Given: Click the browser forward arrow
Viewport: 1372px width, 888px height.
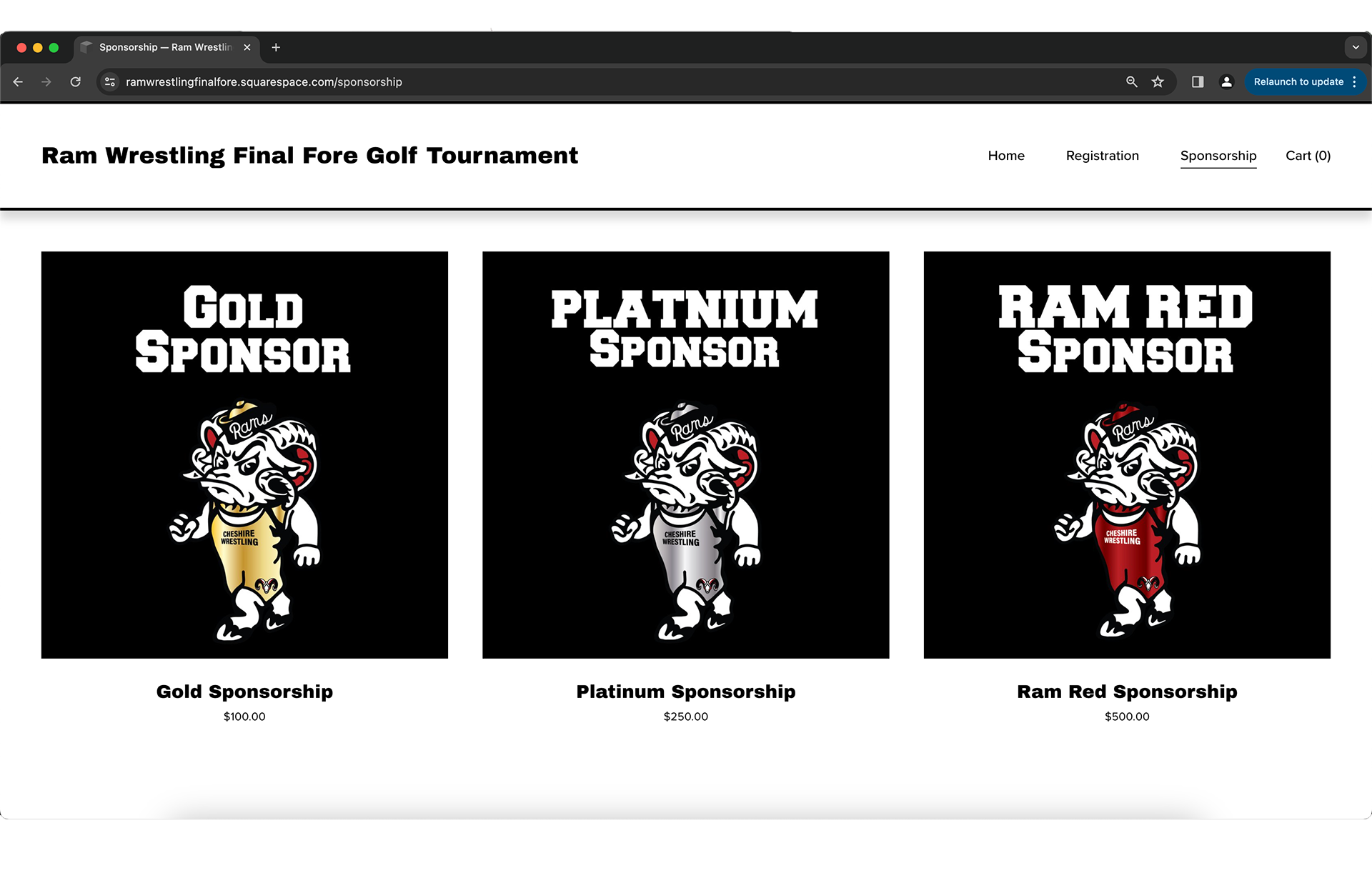Looking at the screenshot, I should tap(46, 82).
